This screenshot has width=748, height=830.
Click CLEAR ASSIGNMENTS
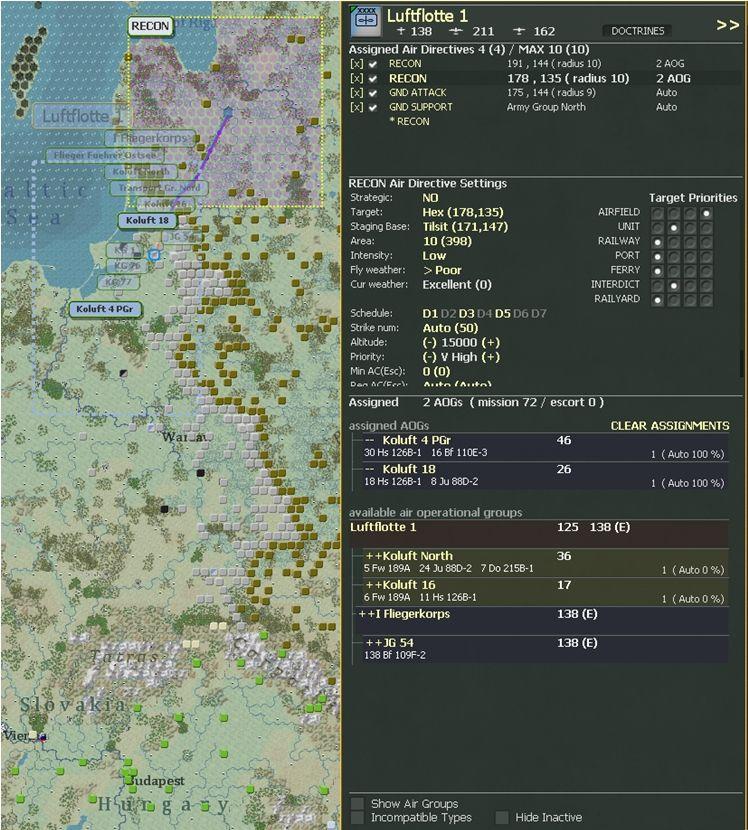(x=670, y=426)
